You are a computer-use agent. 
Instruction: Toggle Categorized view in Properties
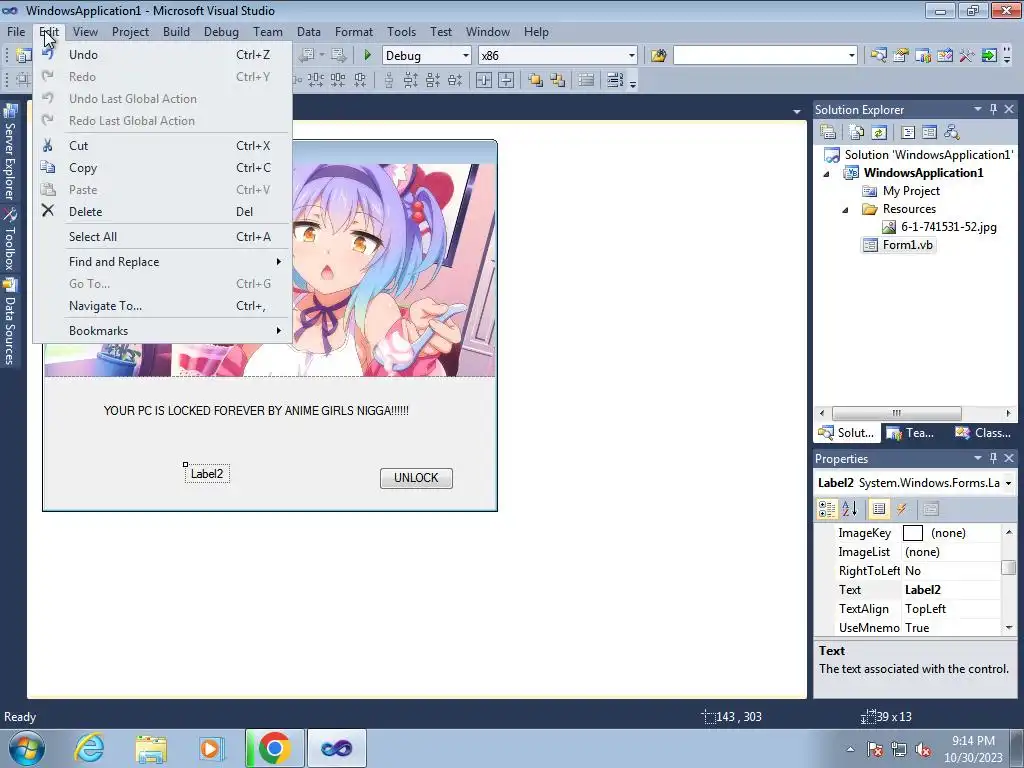point(827,509)
